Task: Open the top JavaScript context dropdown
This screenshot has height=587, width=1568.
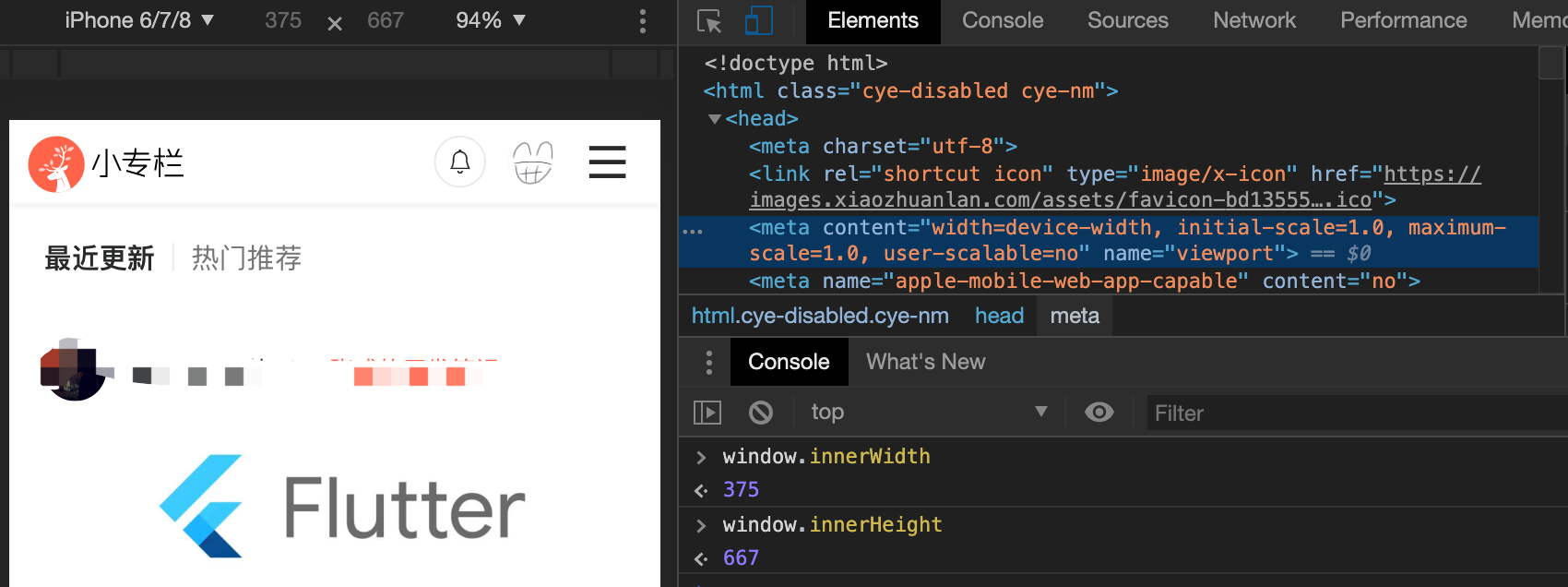Action: click(x=927, y=412)
